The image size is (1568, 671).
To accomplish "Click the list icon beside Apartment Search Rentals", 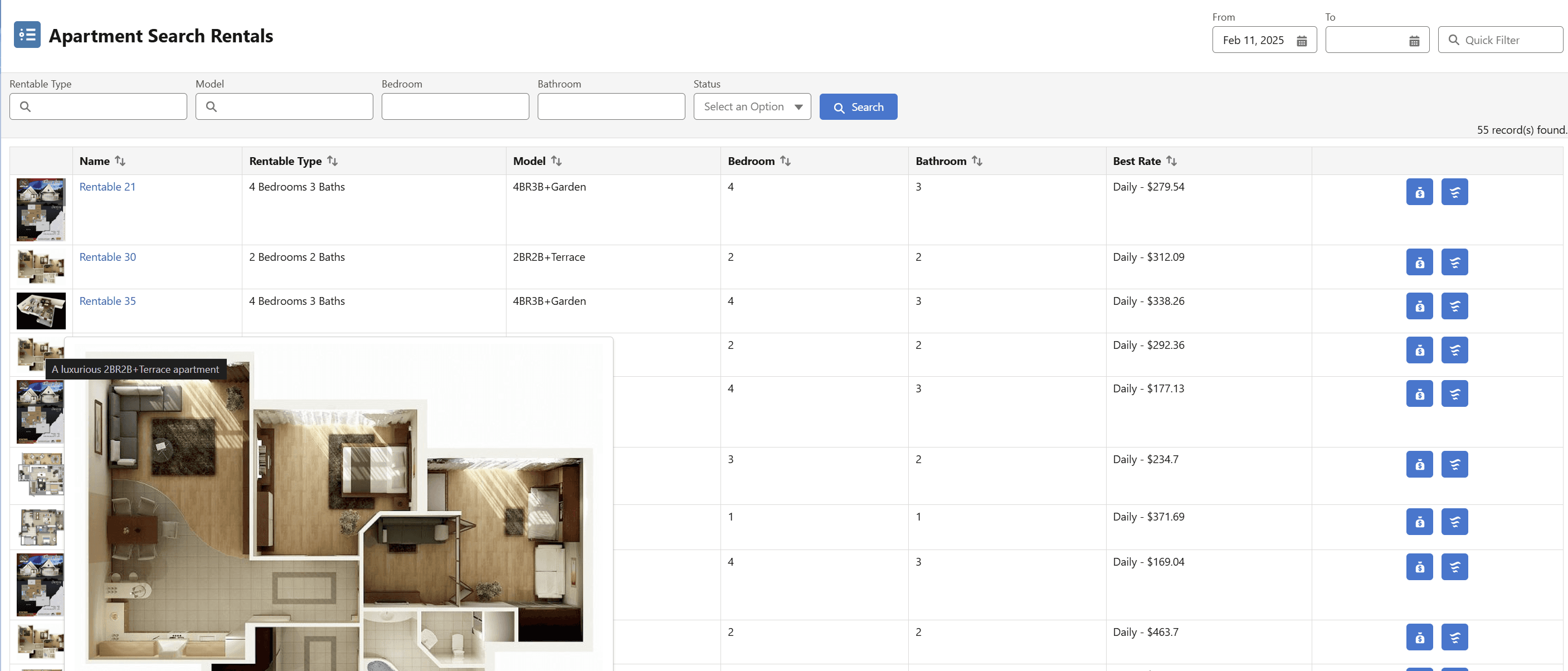I will (x=27, y=35).
